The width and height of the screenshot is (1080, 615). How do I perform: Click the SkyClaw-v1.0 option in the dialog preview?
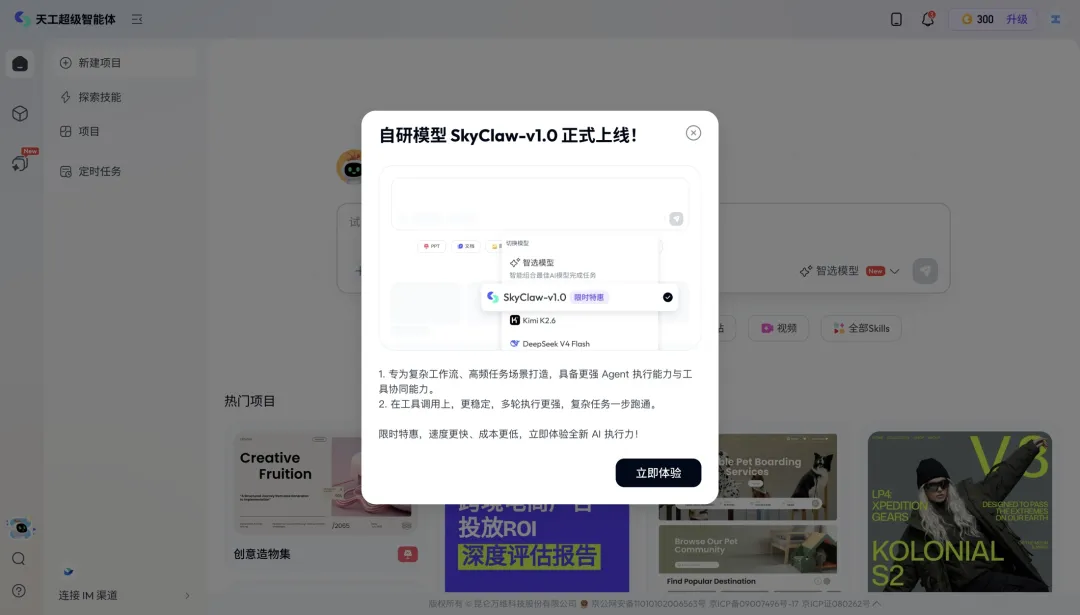(579, 298)
